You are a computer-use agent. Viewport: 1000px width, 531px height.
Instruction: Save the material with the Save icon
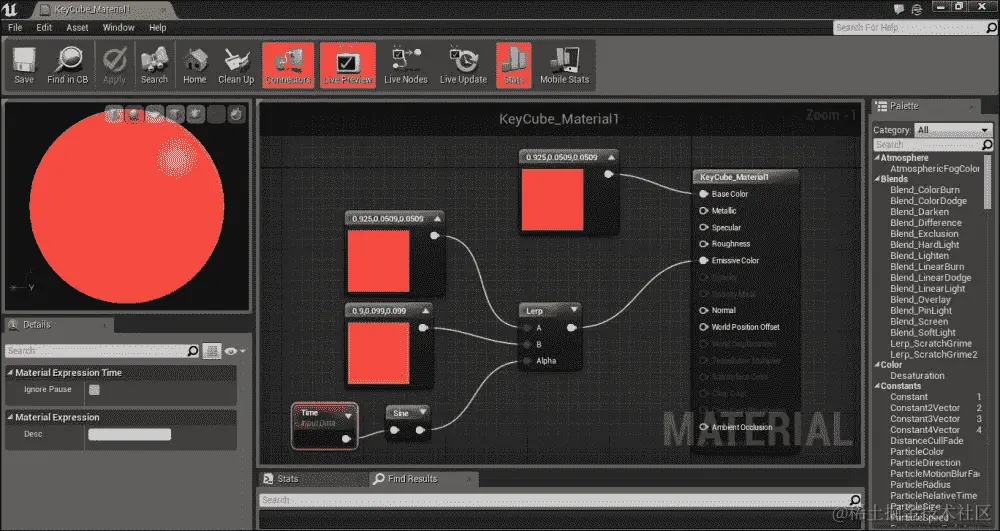[x=24, y=65]
